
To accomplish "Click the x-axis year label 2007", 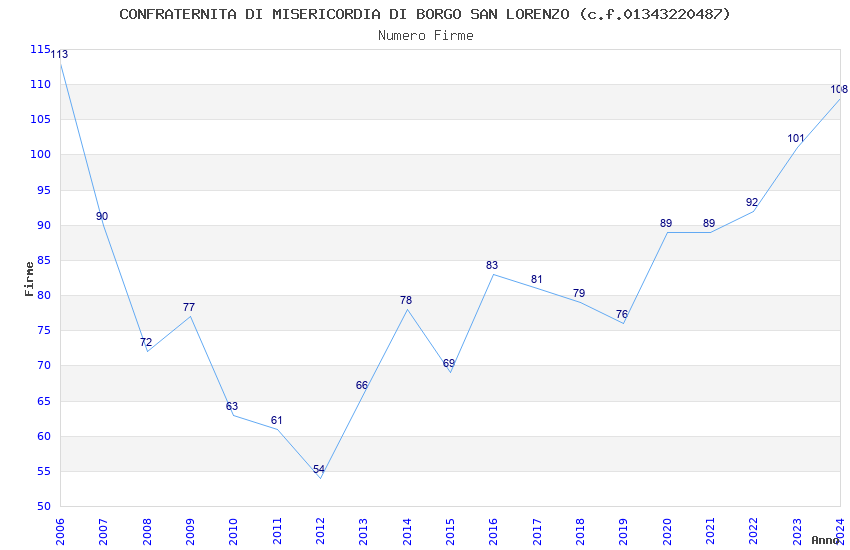I will (x=103, y=532).
